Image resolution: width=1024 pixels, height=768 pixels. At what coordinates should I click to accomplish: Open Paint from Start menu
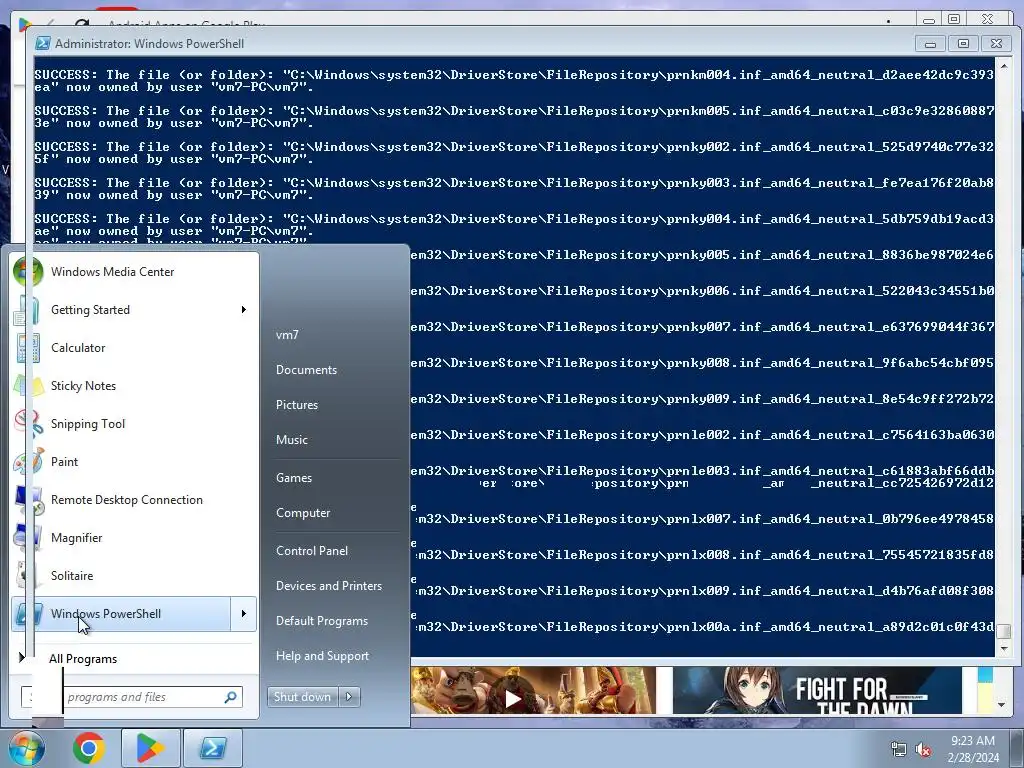pyautogui.click(x=134, y=461)
